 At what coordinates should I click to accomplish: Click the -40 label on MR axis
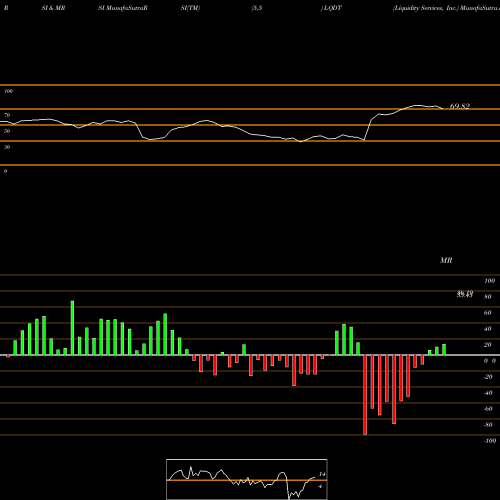point(488,393)
